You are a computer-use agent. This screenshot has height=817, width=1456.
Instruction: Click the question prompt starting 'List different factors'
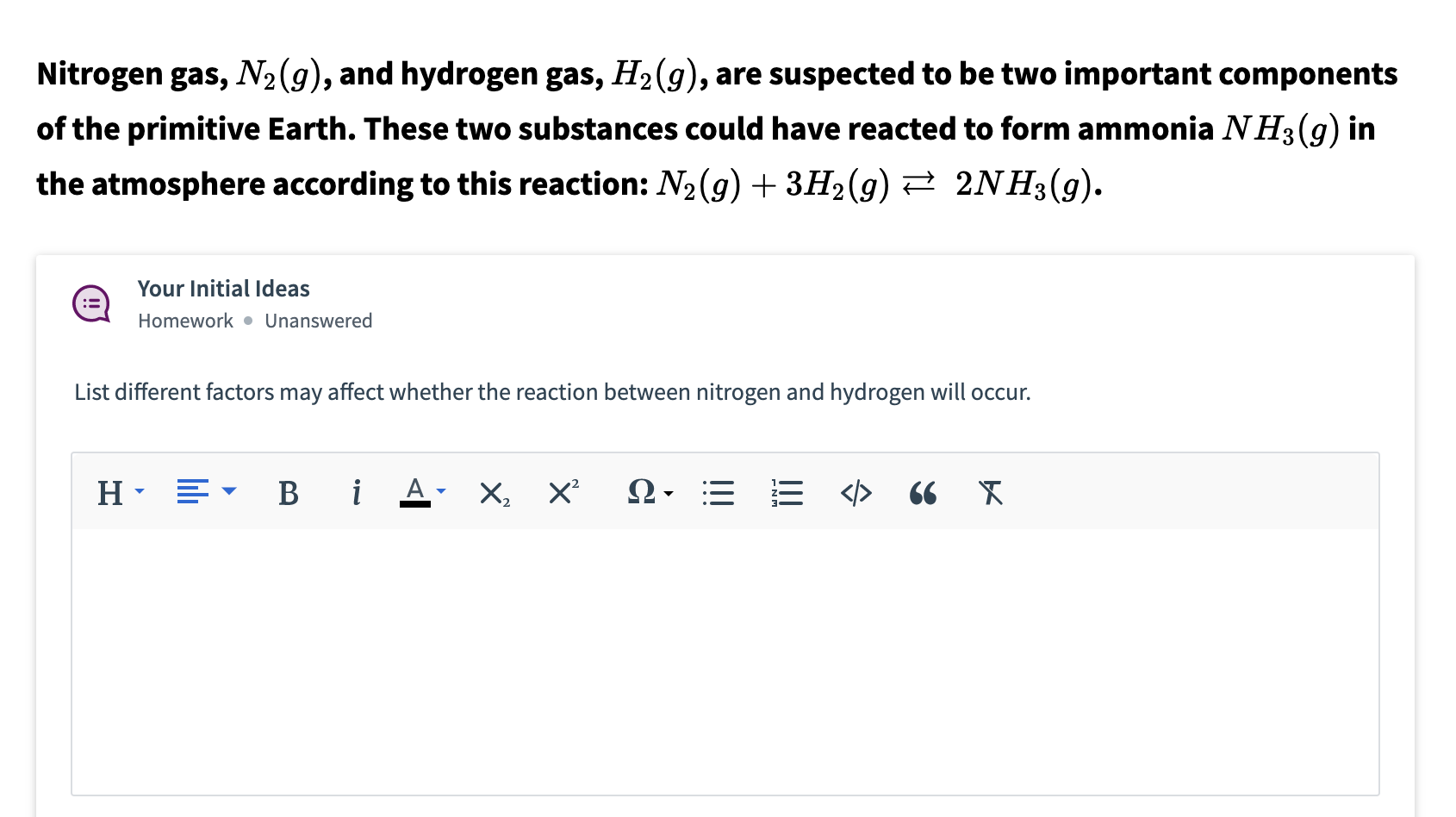click(x=552, y=392)
